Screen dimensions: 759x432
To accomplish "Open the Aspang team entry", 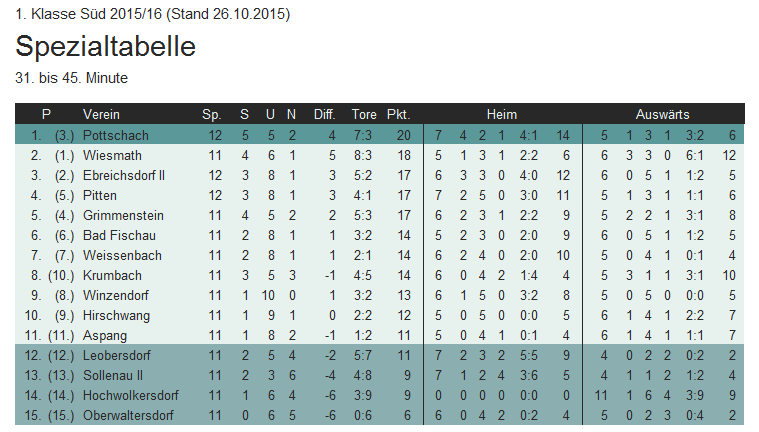I will pos(105,336).
